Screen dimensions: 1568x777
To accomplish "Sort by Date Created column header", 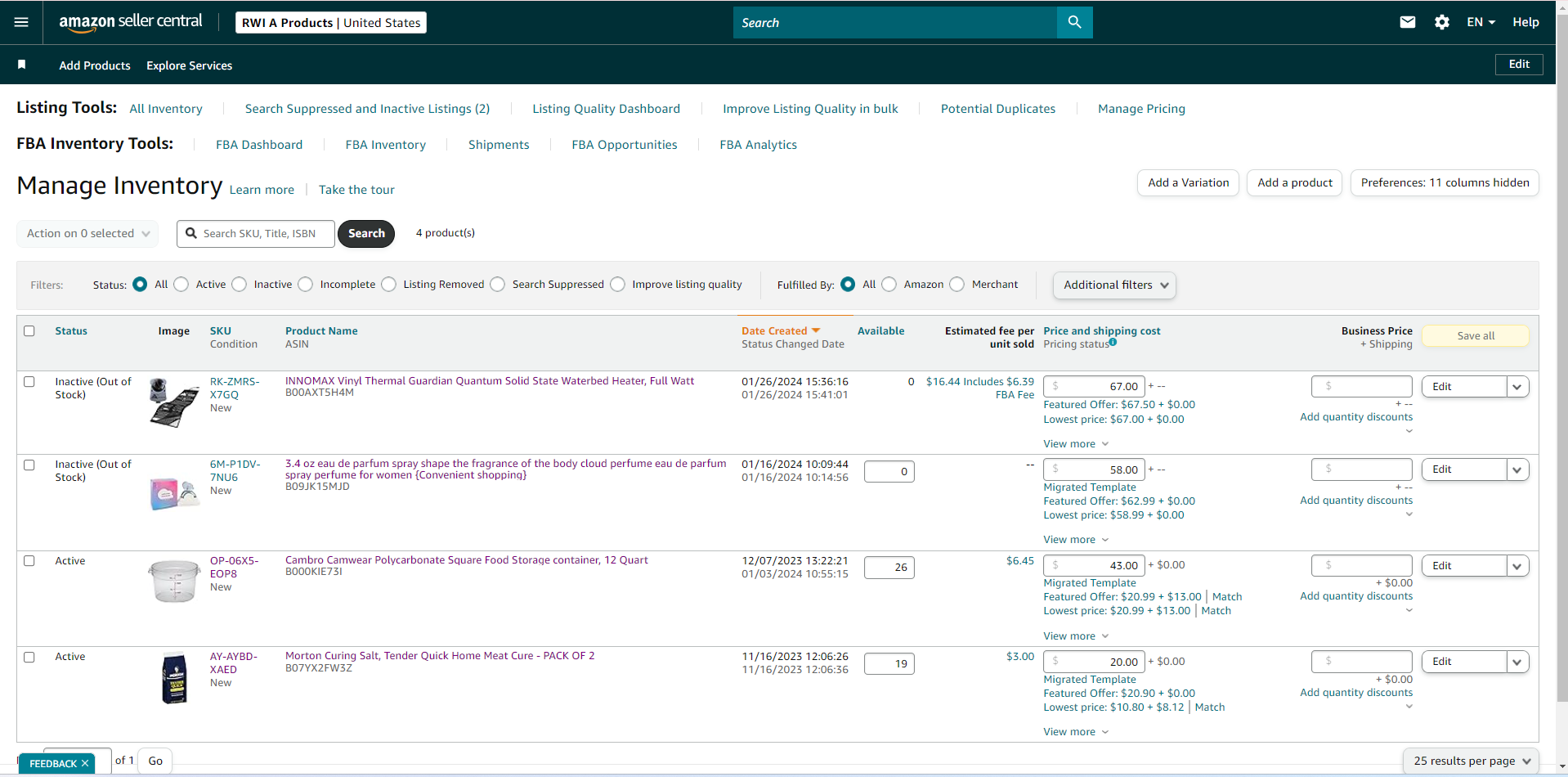I will click(774, 331).
